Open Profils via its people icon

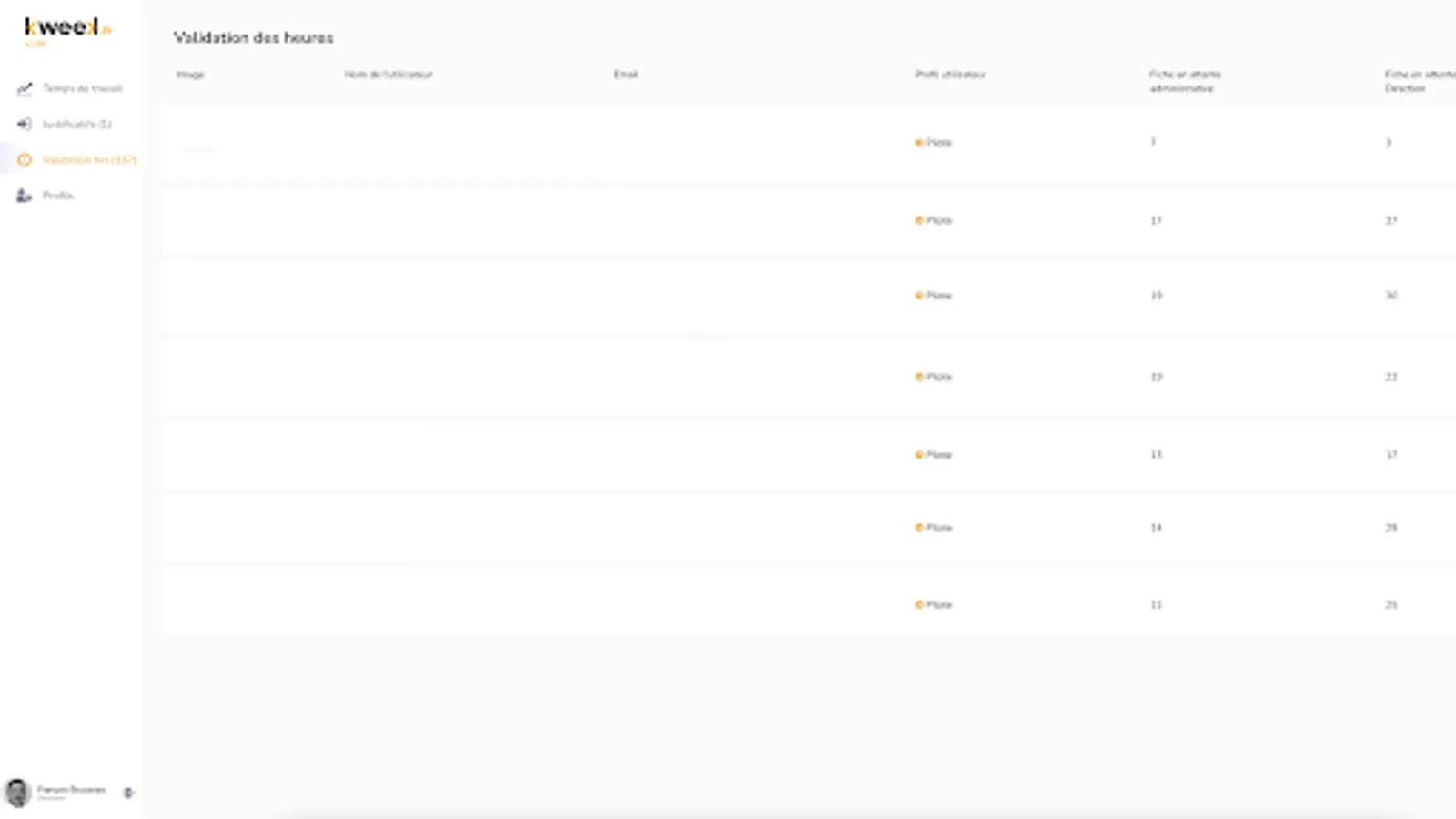pos(25,195)
